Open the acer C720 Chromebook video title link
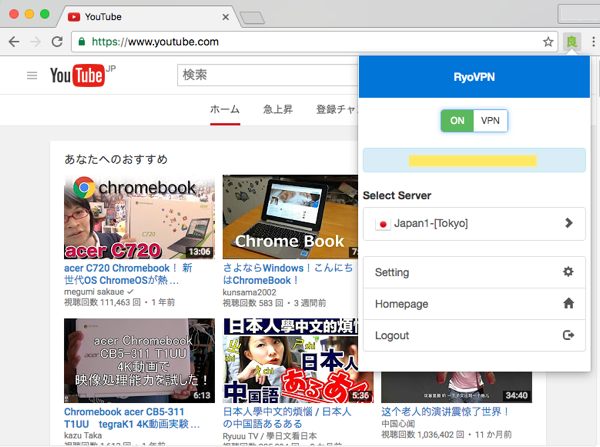Image resolution: width=600 pixels, height=447 pixels. click(x=128, y=274)
